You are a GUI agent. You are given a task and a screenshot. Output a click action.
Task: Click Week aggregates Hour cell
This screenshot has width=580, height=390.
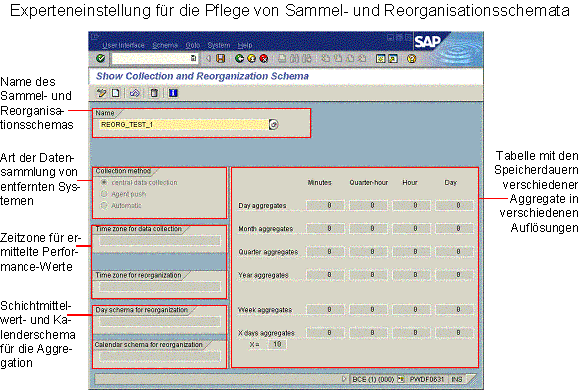pos(411,309)
